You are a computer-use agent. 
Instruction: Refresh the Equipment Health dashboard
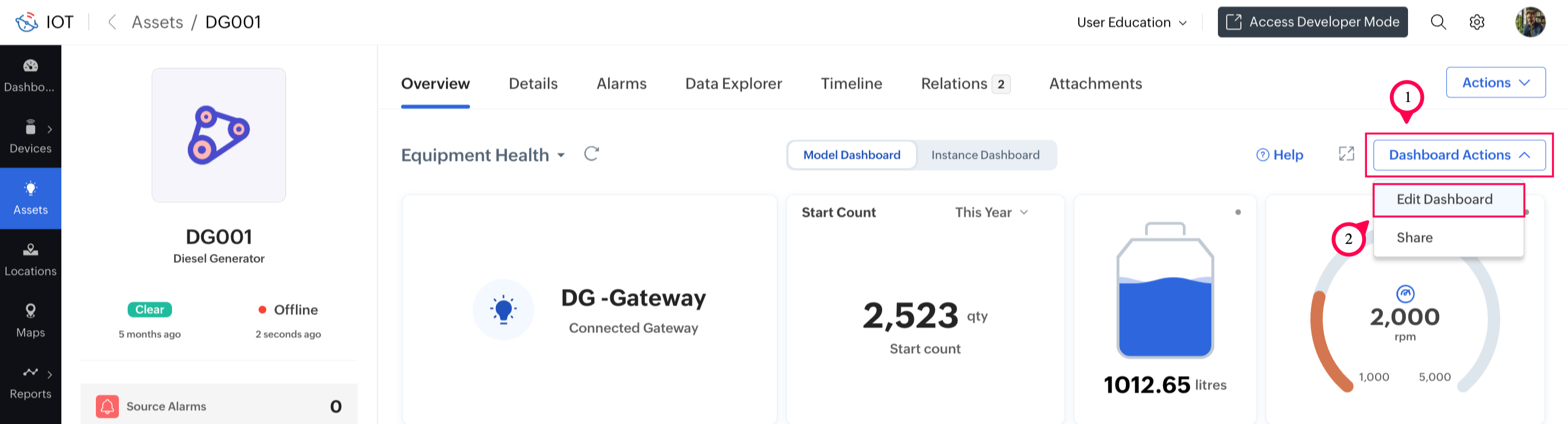pyautogui.click(x=591, y=154)
